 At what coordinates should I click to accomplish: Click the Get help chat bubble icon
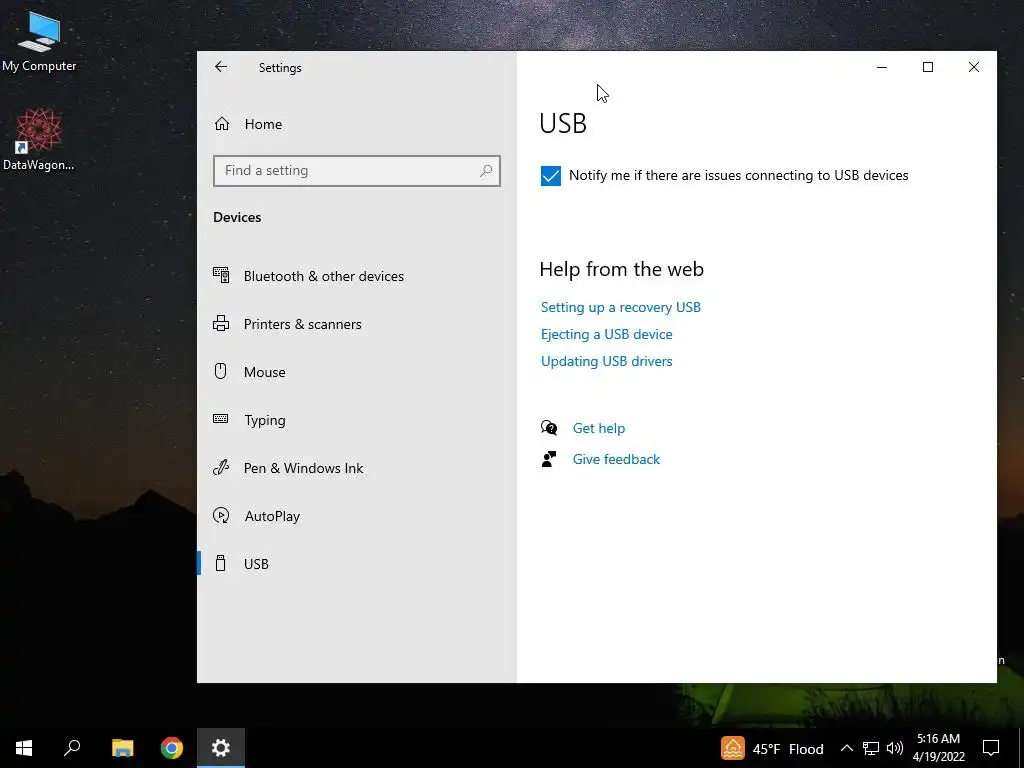(x=549, y=428)
